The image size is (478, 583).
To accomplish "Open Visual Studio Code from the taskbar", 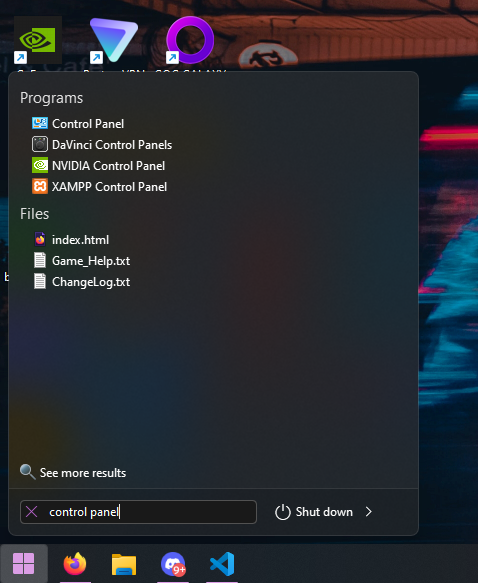I will coord(222,564).
